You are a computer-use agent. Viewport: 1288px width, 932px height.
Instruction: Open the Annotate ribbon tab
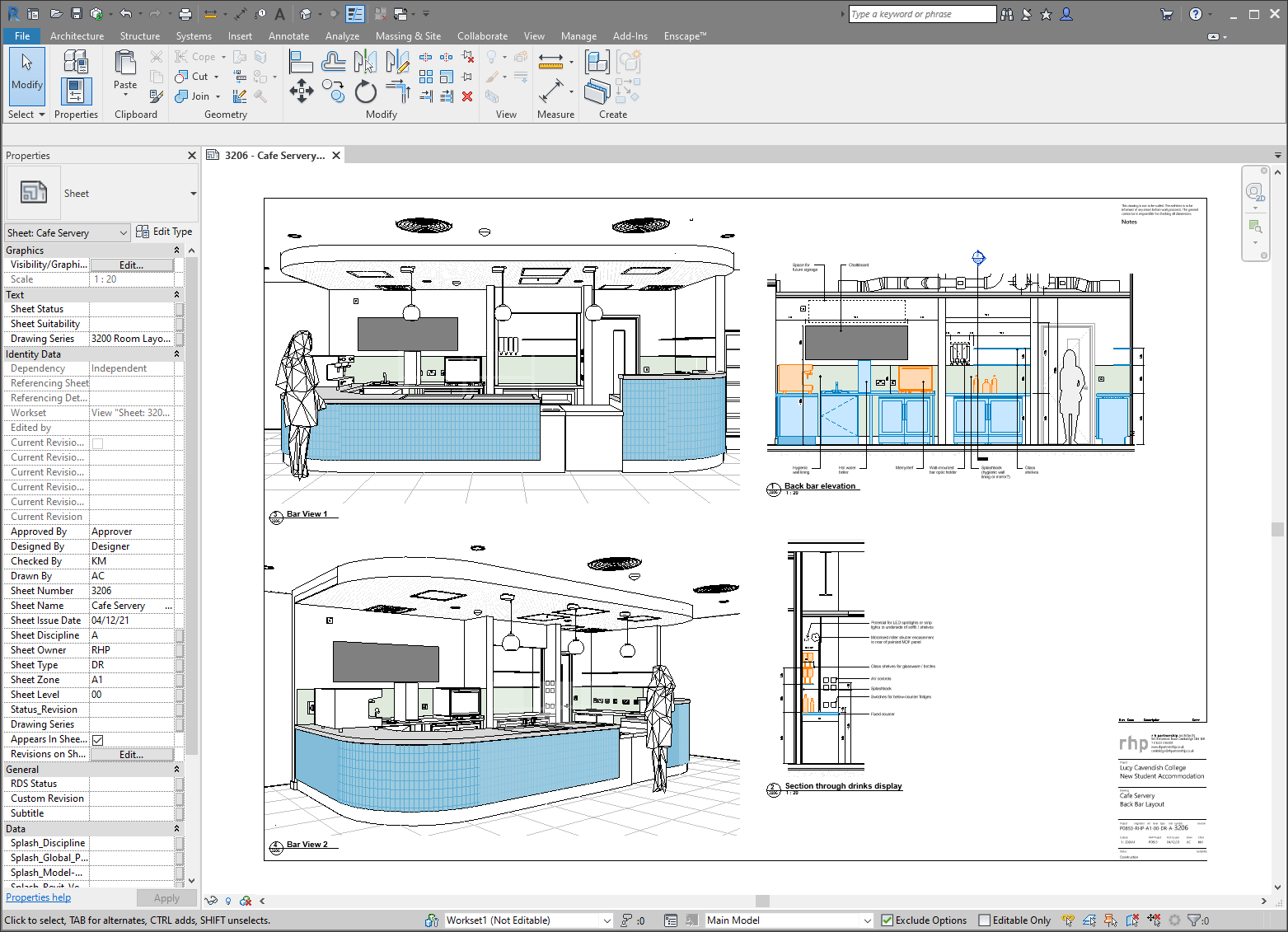[x=288, y=36]
